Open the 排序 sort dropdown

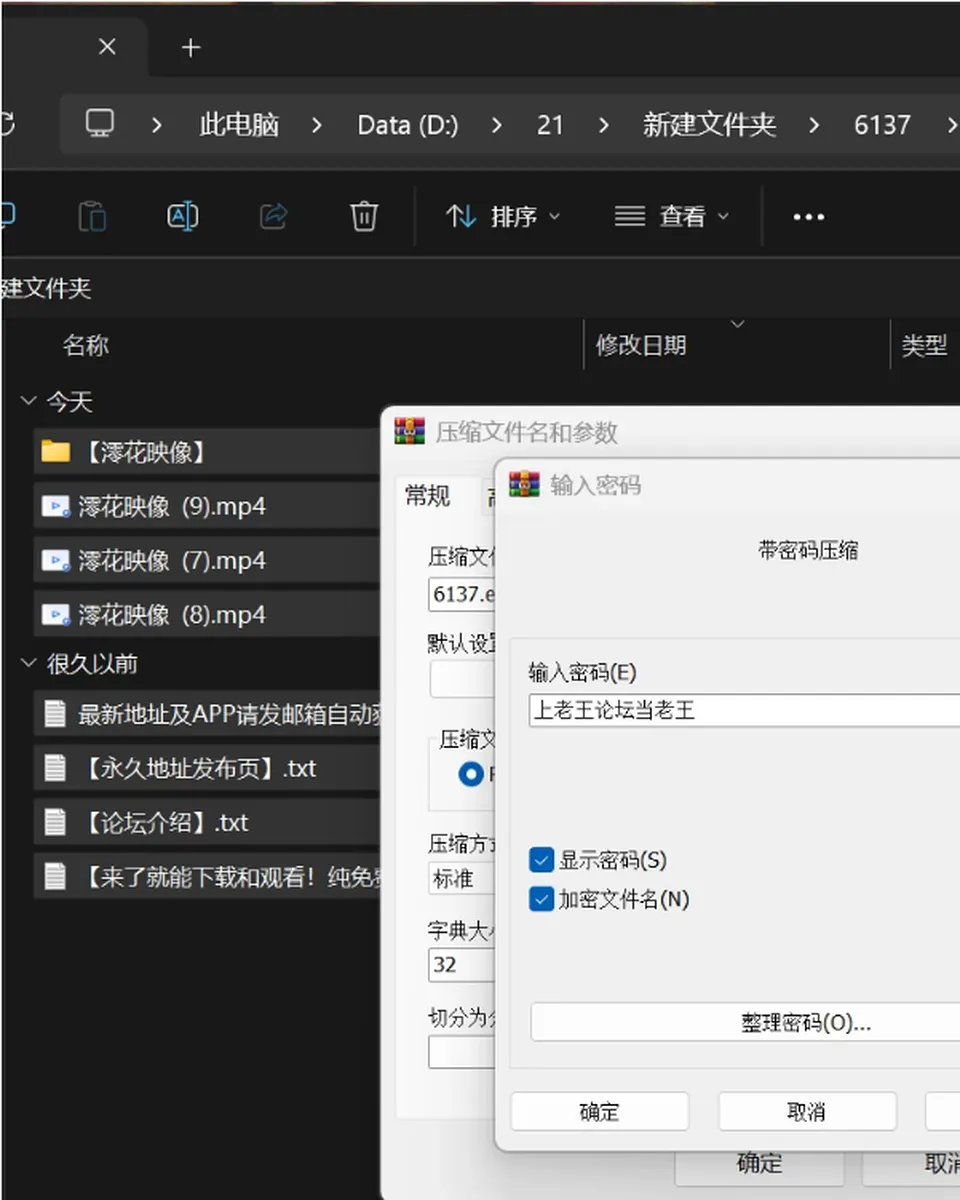point(503,216)
